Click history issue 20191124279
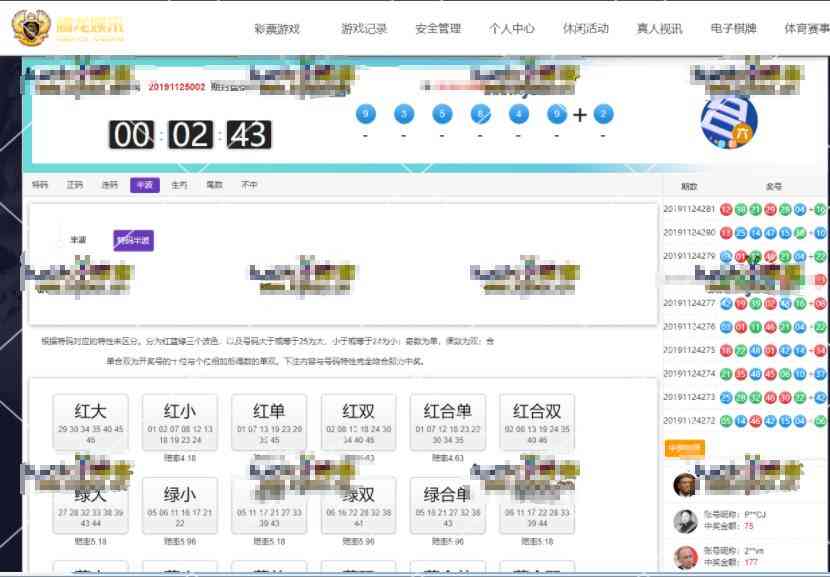This screenshot has height=577, width=830. point(689,256)
